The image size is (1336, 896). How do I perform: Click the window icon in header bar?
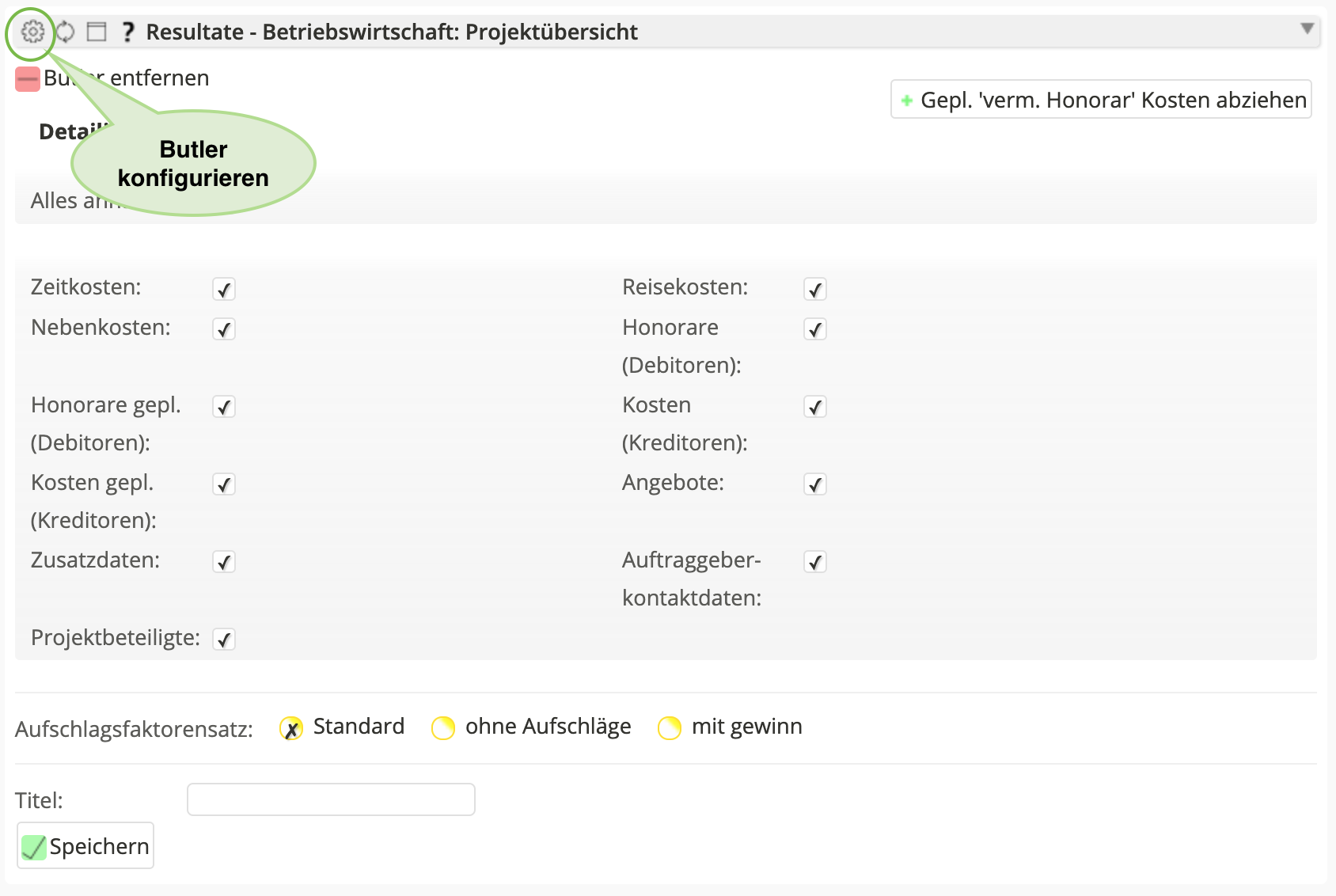click(97, 32)
